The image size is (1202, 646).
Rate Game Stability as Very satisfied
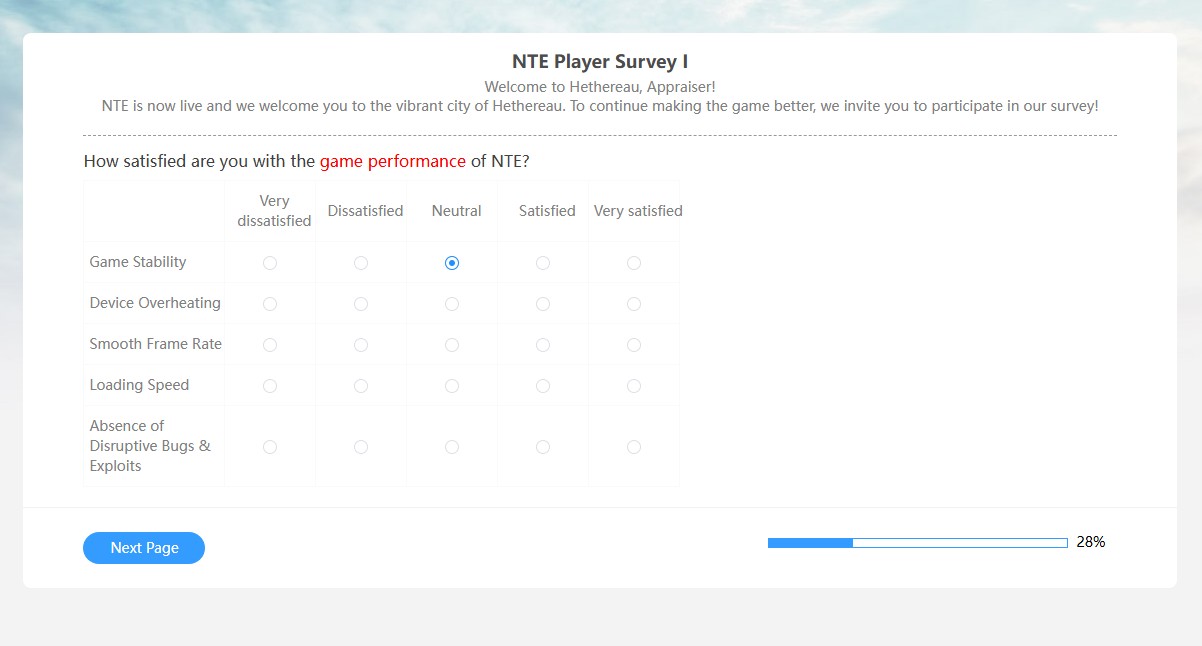tap(634, 263)
